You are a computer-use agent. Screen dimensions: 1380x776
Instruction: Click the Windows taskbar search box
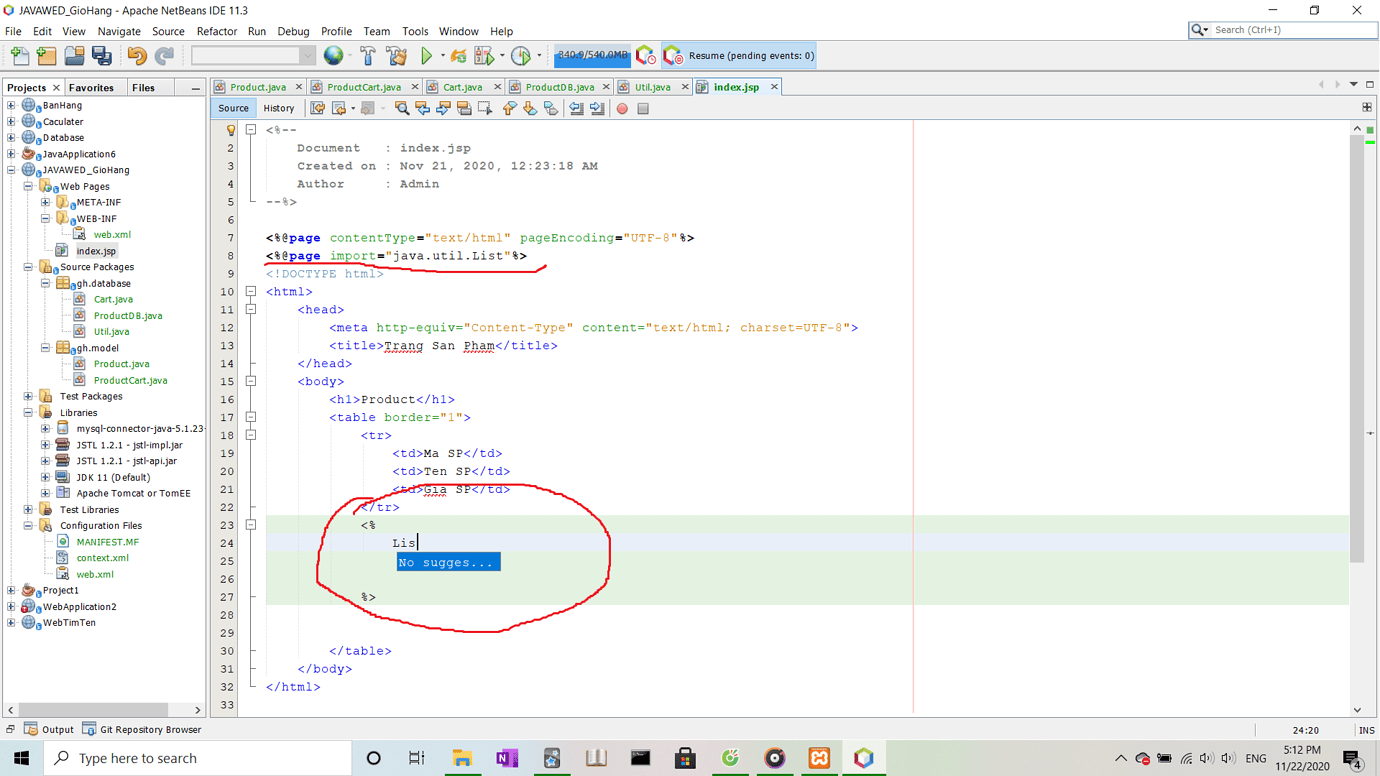pos(197,758)
